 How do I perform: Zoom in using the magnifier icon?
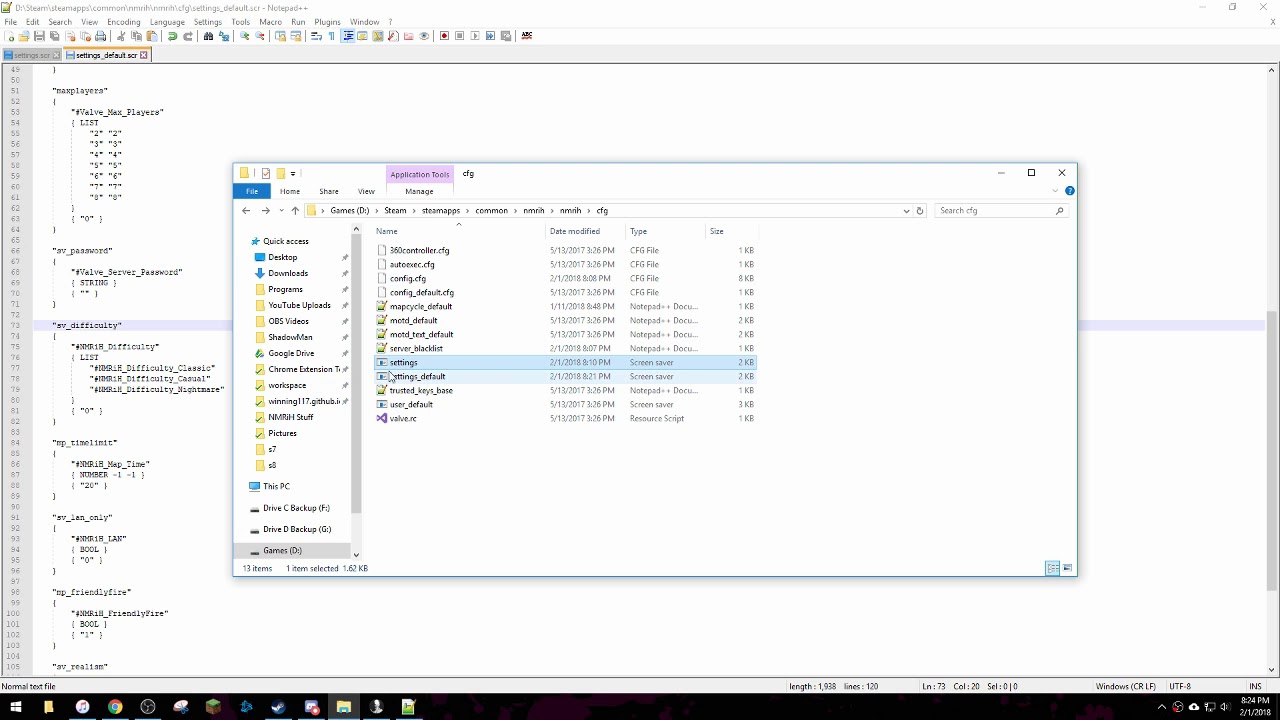click(242, 36)
